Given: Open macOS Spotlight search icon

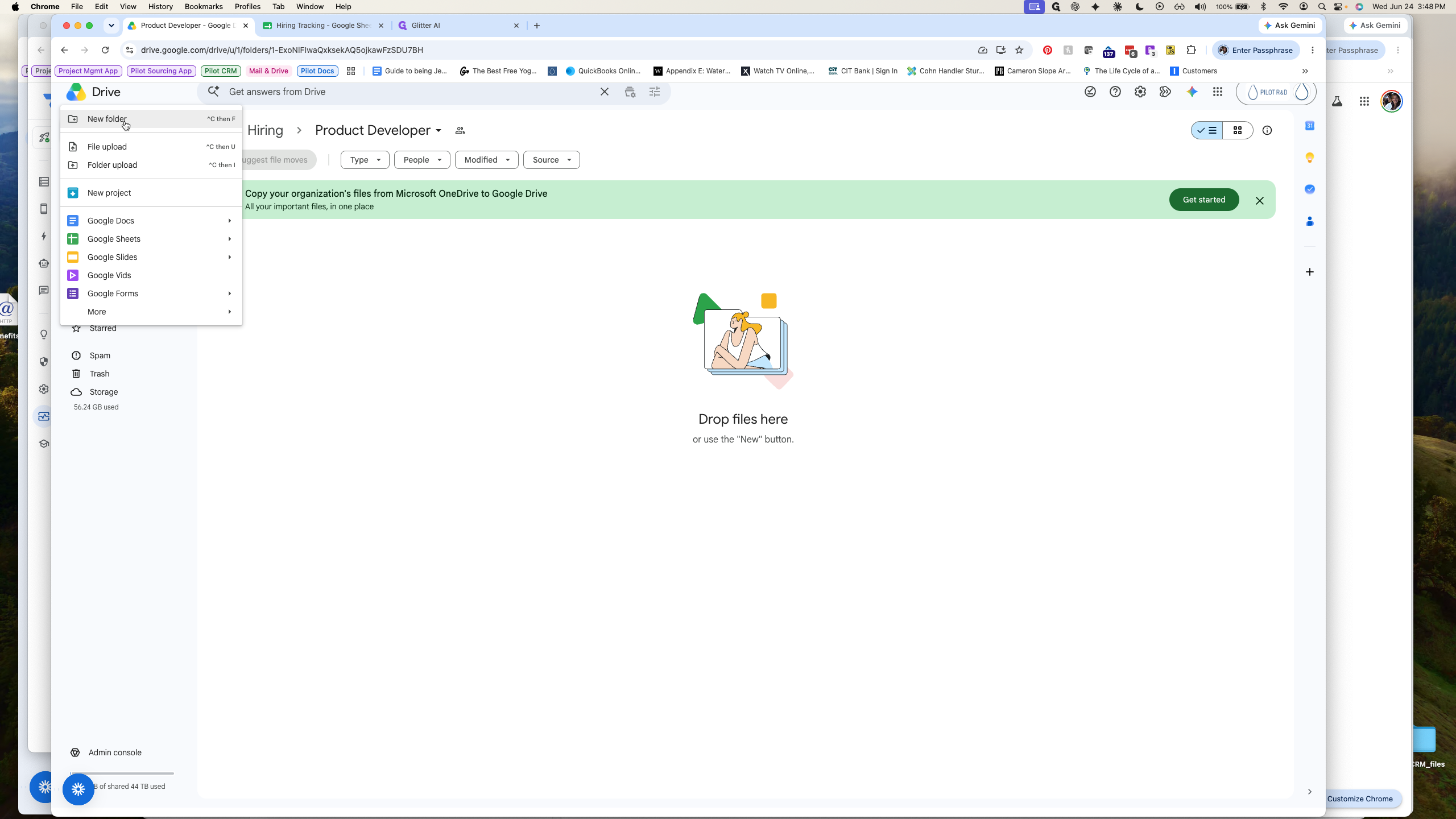Looking at the screenshot, I should point(1322,6).
